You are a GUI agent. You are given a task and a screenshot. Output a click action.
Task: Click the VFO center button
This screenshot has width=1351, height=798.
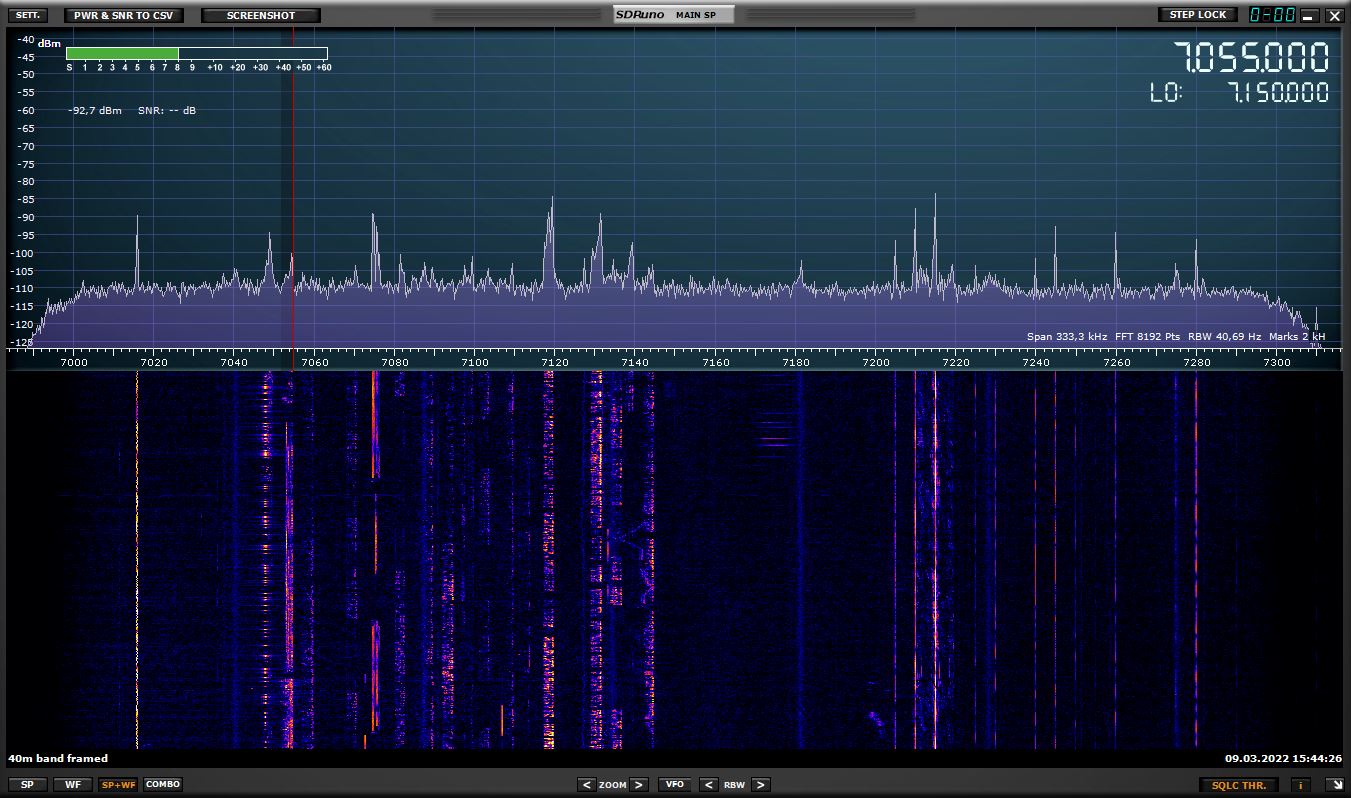tap(675, 785)
